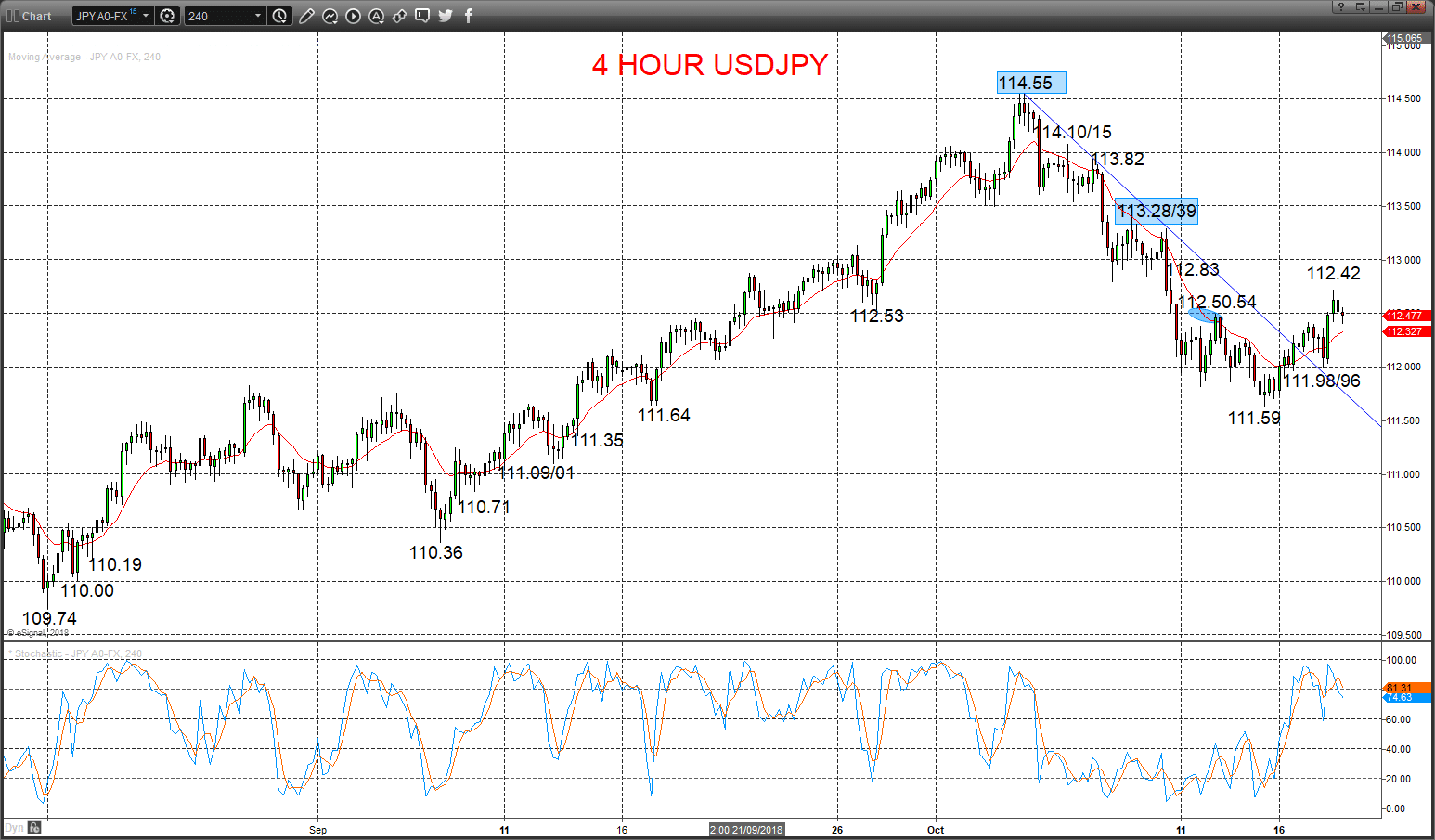This screenshot has width=1435, height=840.
Task: Open the symbol dropdown showing JPY A0-FX
Action: coord(112,16)
